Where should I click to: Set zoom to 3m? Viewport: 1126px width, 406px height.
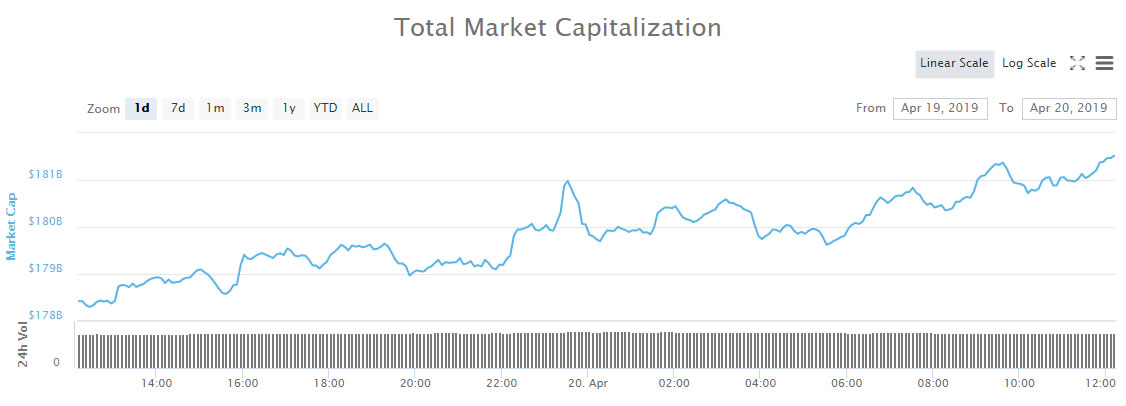(x=252, y=108)
